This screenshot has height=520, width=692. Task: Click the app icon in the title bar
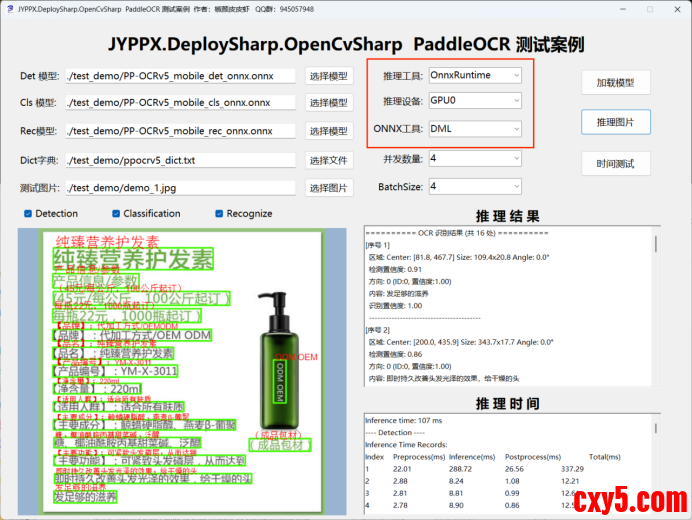tap(10, 9)
